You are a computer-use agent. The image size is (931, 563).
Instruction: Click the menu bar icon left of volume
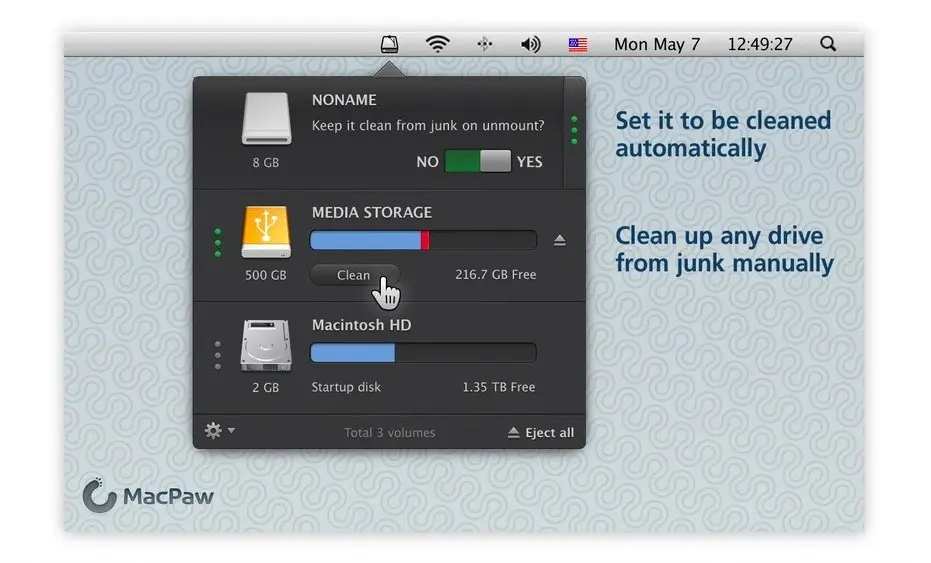pos(484,45)
